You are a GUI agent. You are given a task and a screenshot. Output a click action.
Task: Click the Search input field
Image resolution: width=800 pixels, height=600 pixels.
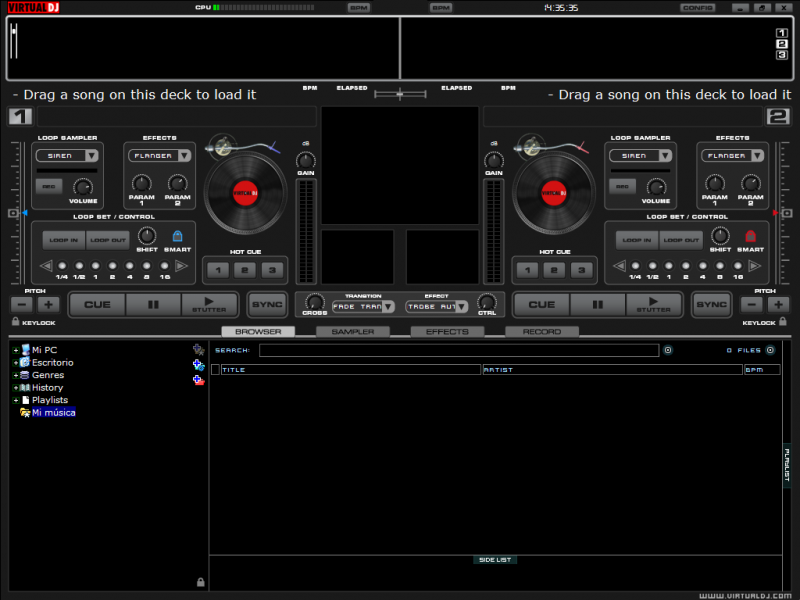[459, 351]
